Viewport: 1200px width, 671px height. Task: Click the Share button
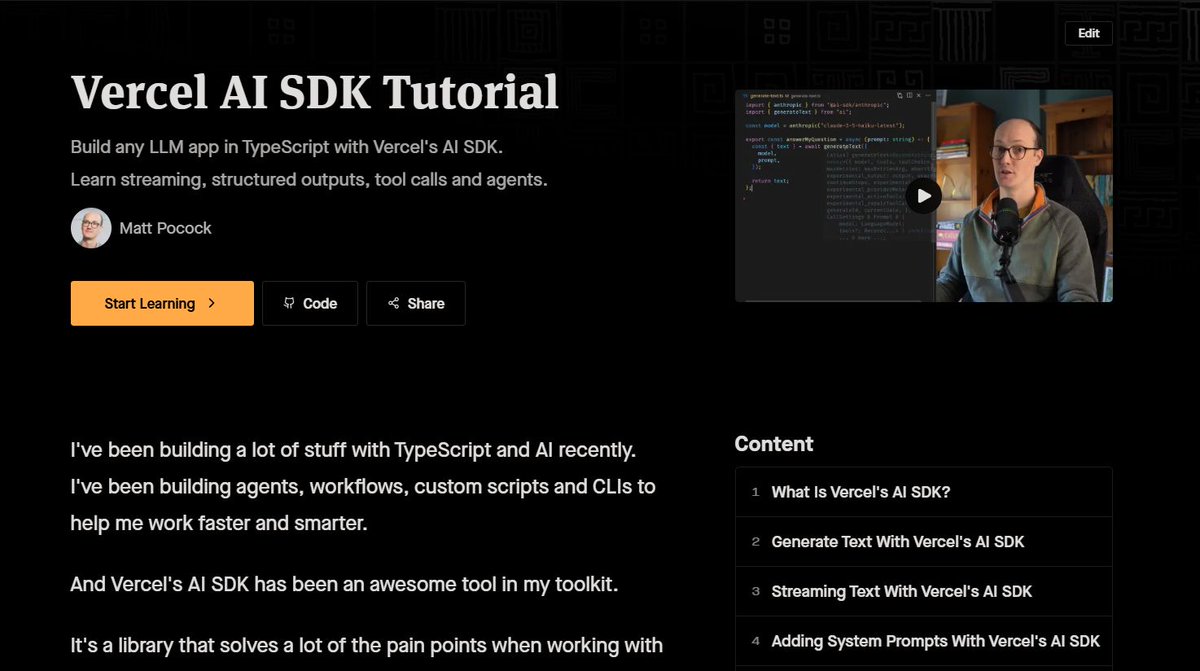[x=416, y=303]
